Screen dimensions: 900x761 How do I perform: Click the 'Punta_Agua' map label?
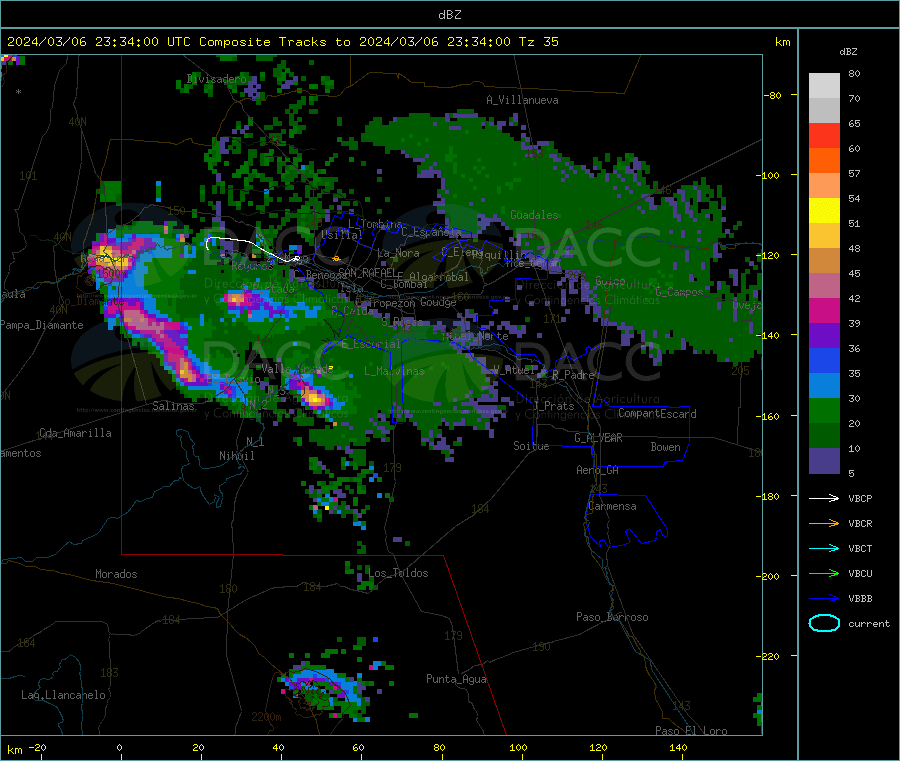456,680
